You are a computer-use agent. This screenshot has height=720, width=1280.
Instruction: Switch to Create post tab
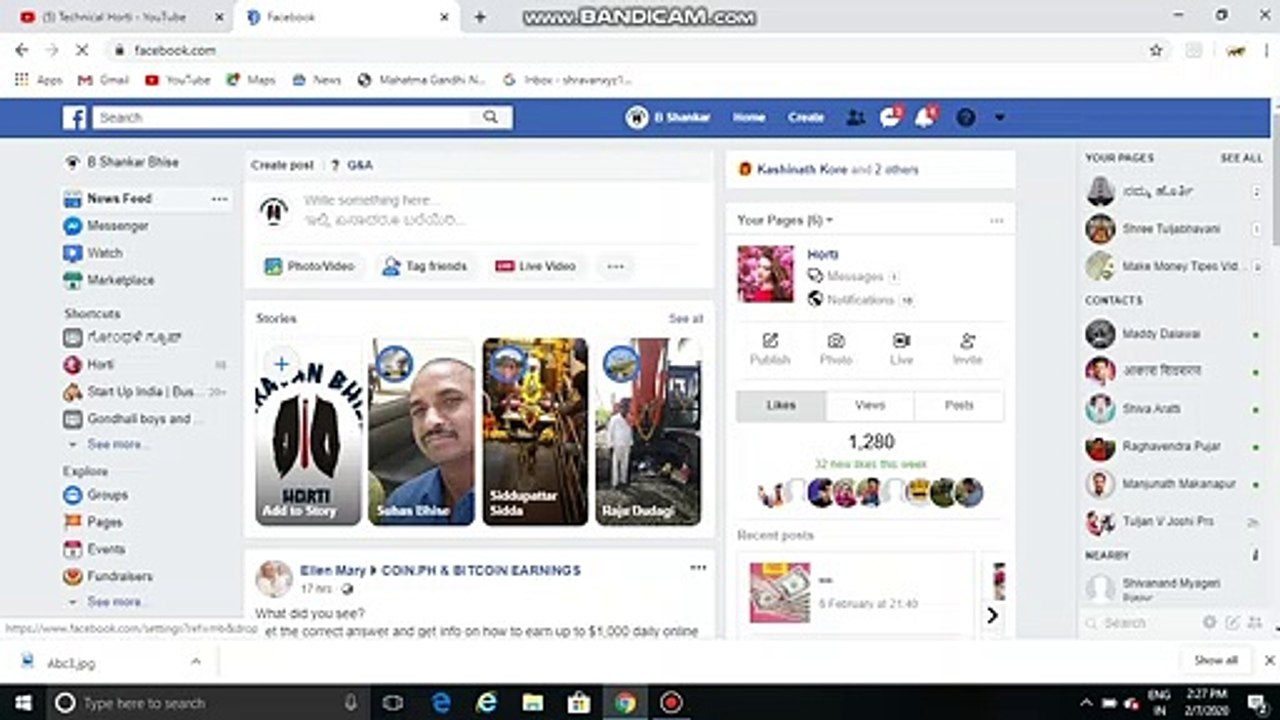coord(282,165)
